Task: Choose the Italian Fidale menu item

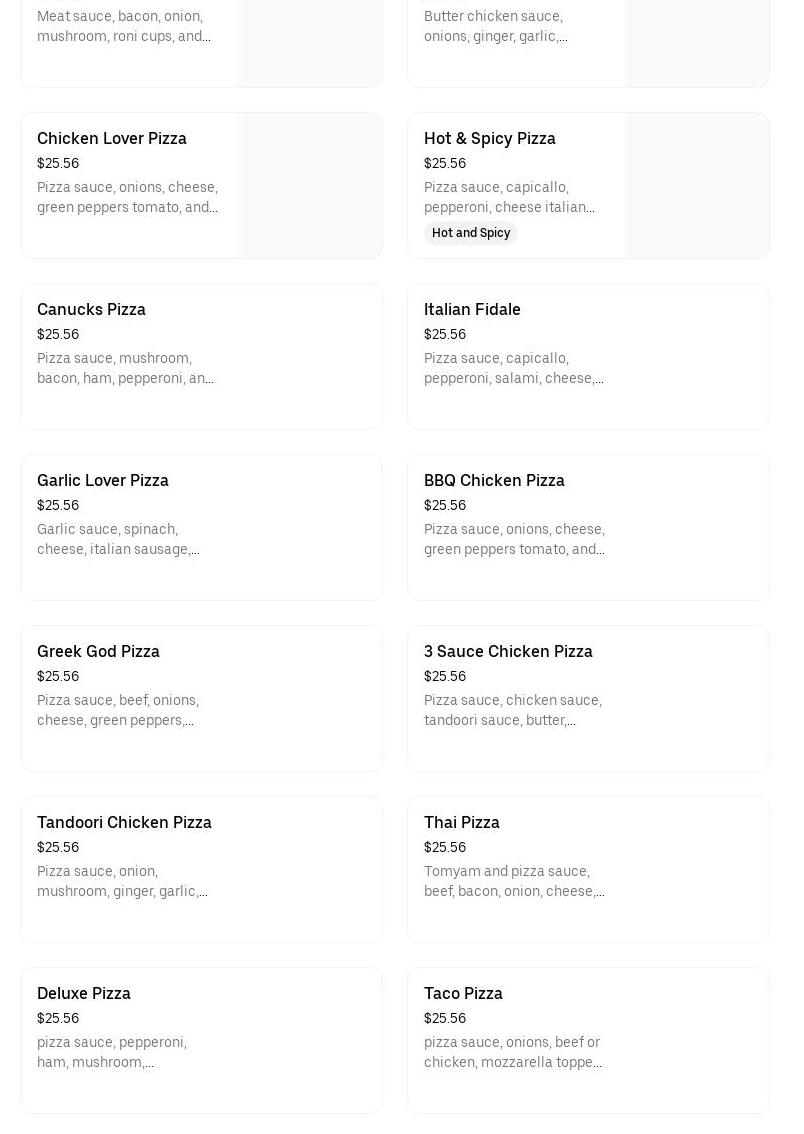Action: (x=588, y=356)
